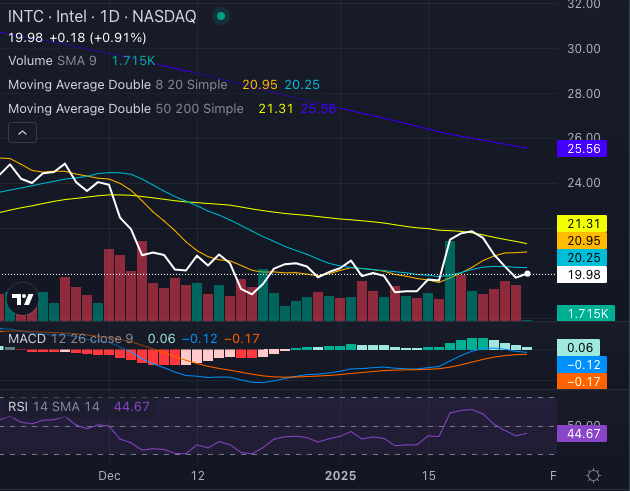Image resolution: width=630 pixels, height=491 pixels.
Task: Click the orange 20.95 price tag
Action: 579,241
